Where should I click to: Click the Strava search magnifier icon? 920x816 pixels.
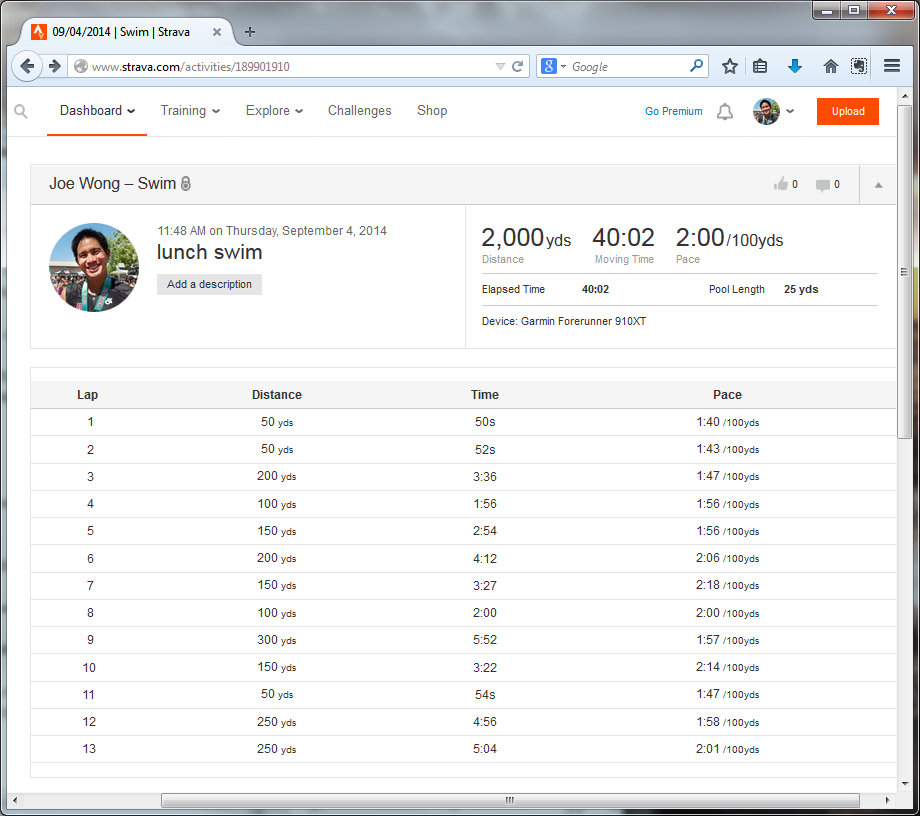21,112
